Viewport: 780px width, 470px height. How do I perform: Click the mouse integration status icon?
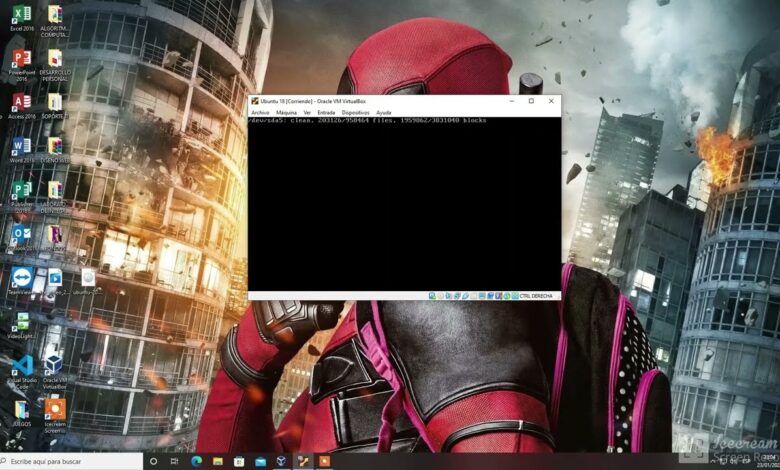(x=507, y=296)
